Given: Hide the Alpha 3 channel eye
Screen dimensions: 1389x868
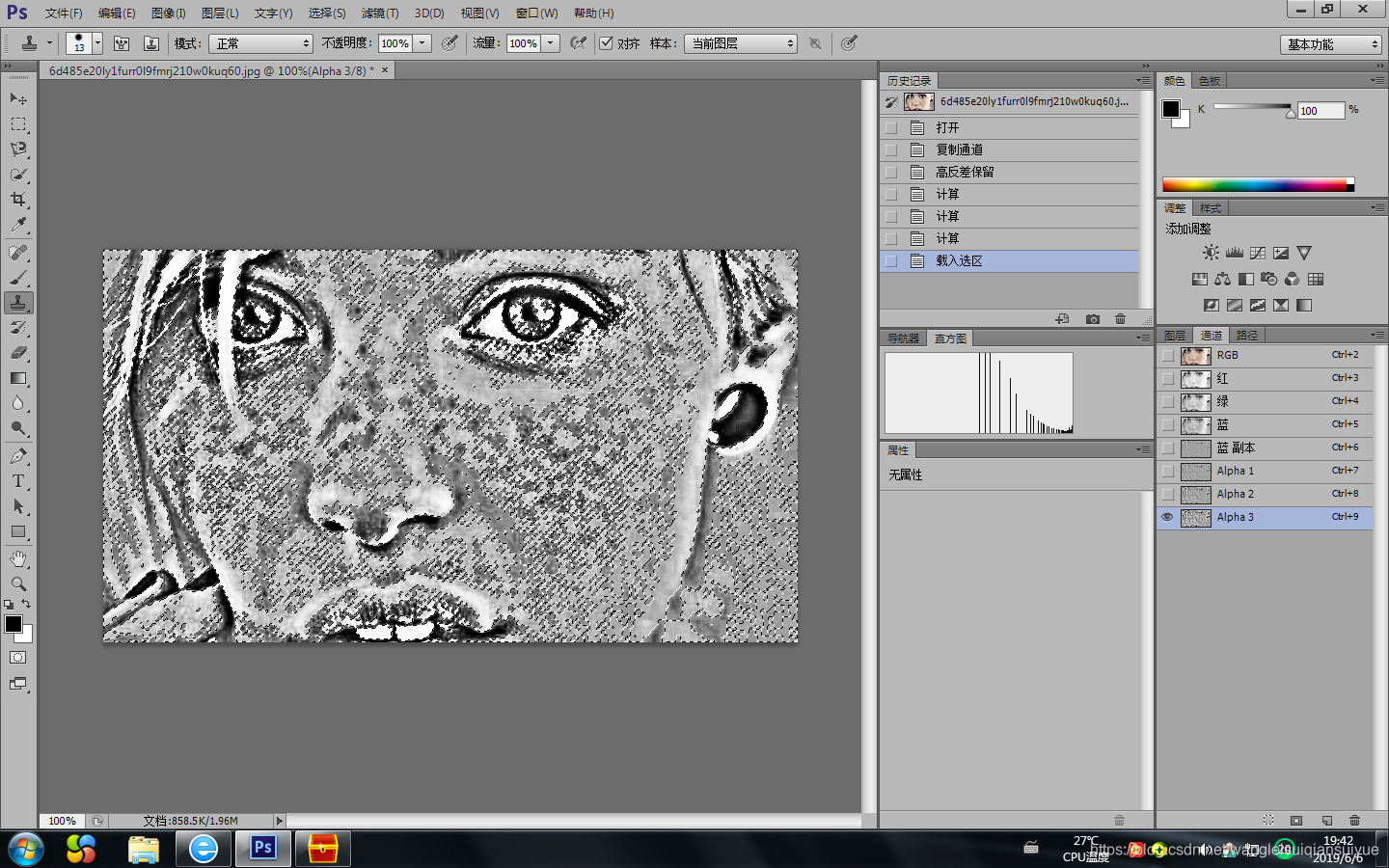Looking at the screenshot, I should tap(1167, 517).
